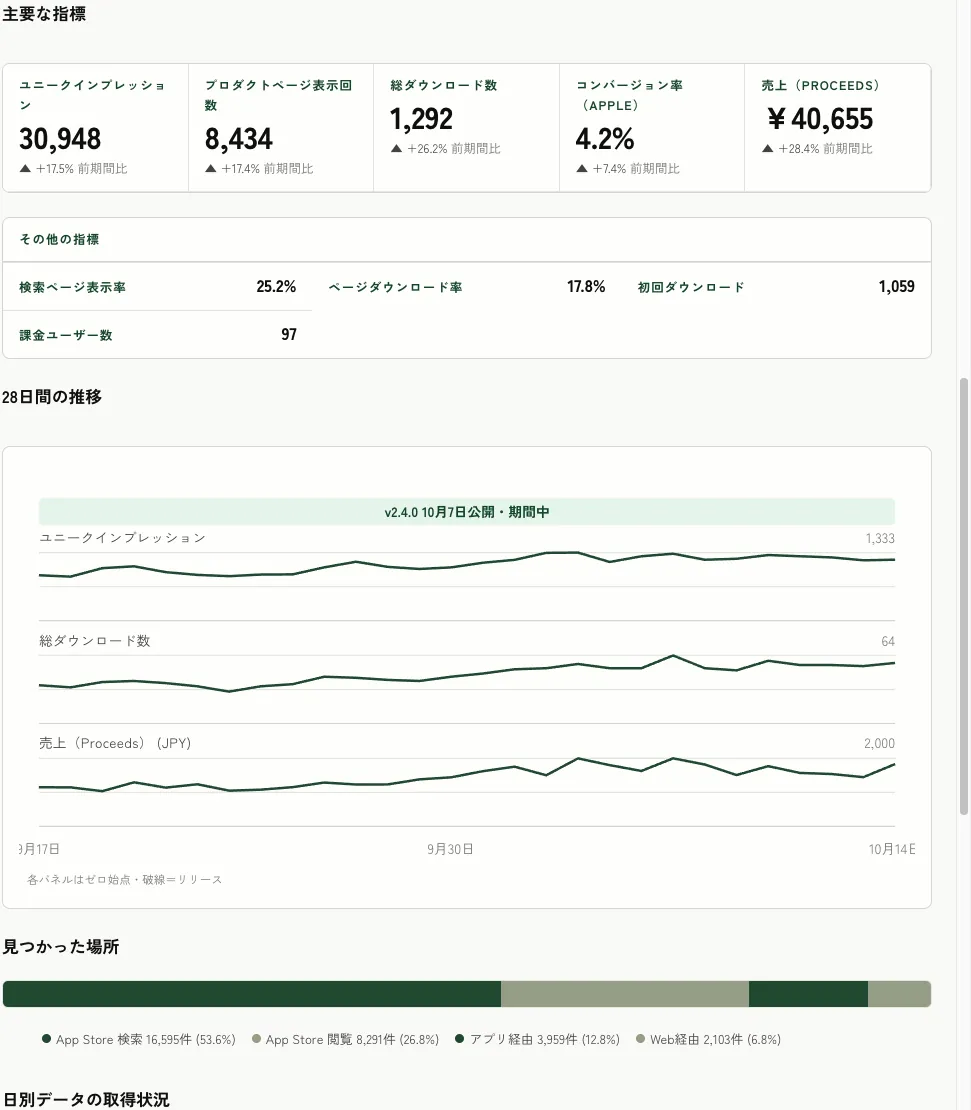
Task: Select the dark green App Store 検索 bar segment
Action: pyautogui.click(x=252, y=994)
